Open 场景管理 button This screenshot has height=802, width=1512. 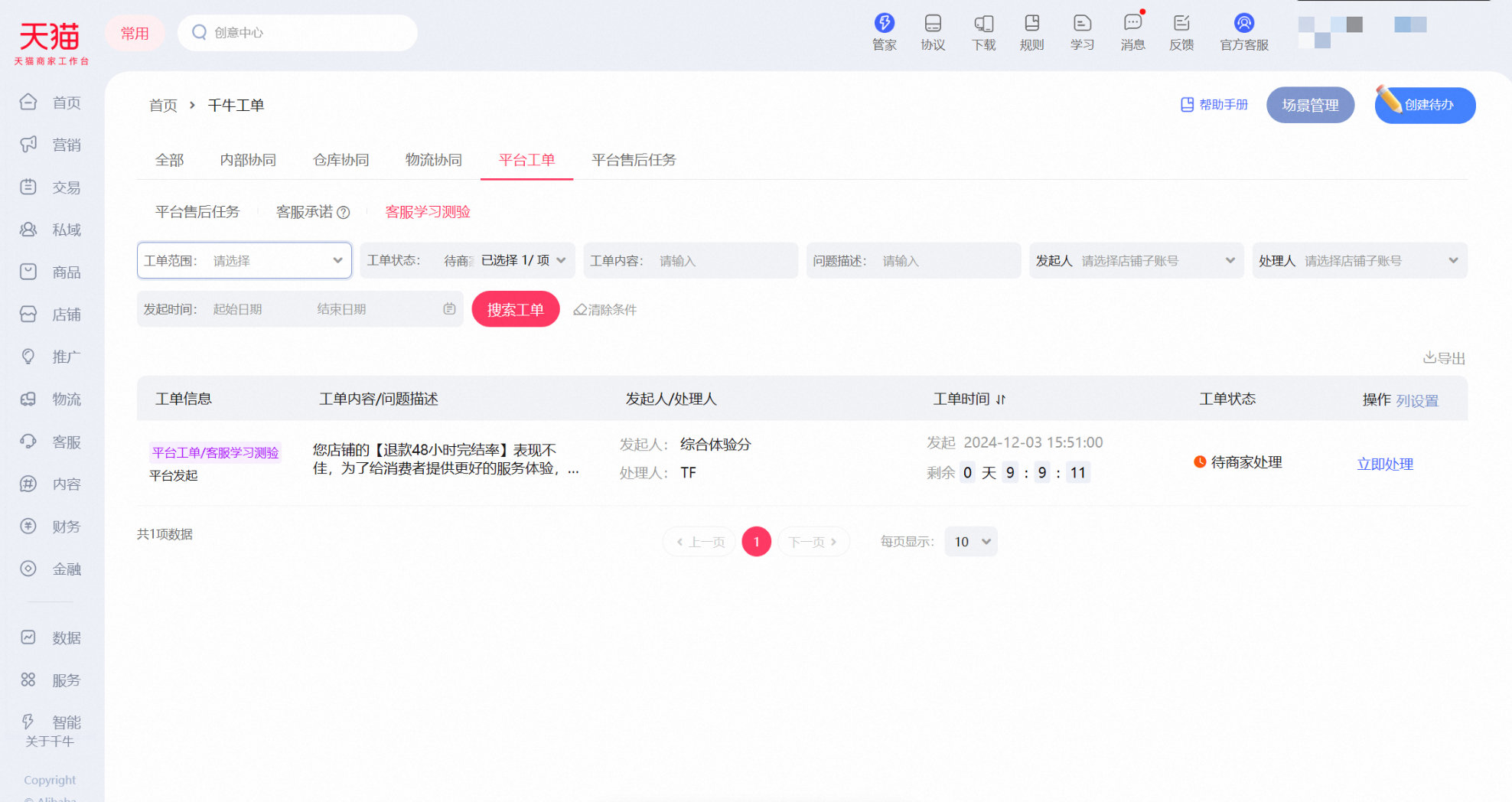point(1310,105)
